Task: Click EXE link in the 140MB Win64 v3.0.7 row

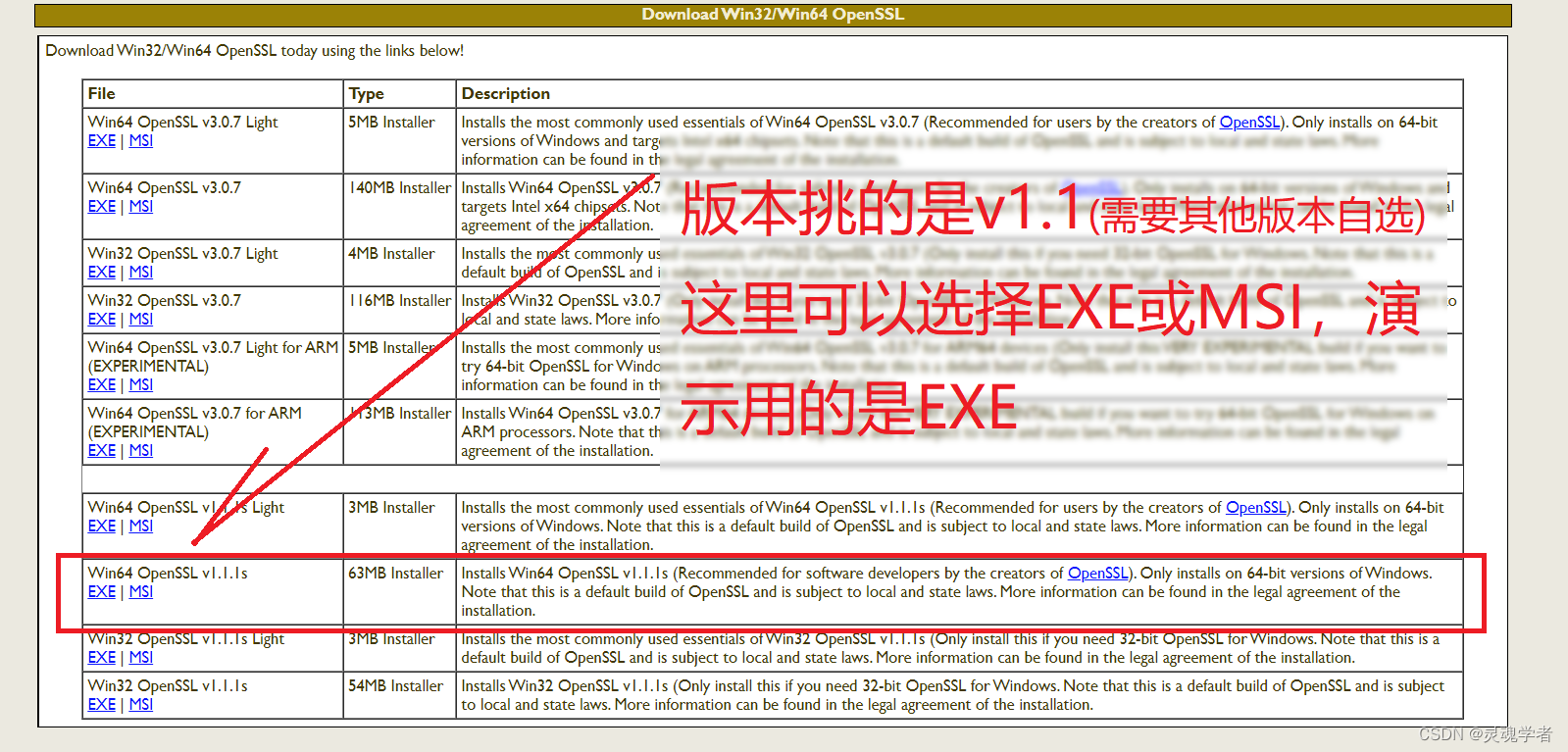Action: (x=102, y=207)
